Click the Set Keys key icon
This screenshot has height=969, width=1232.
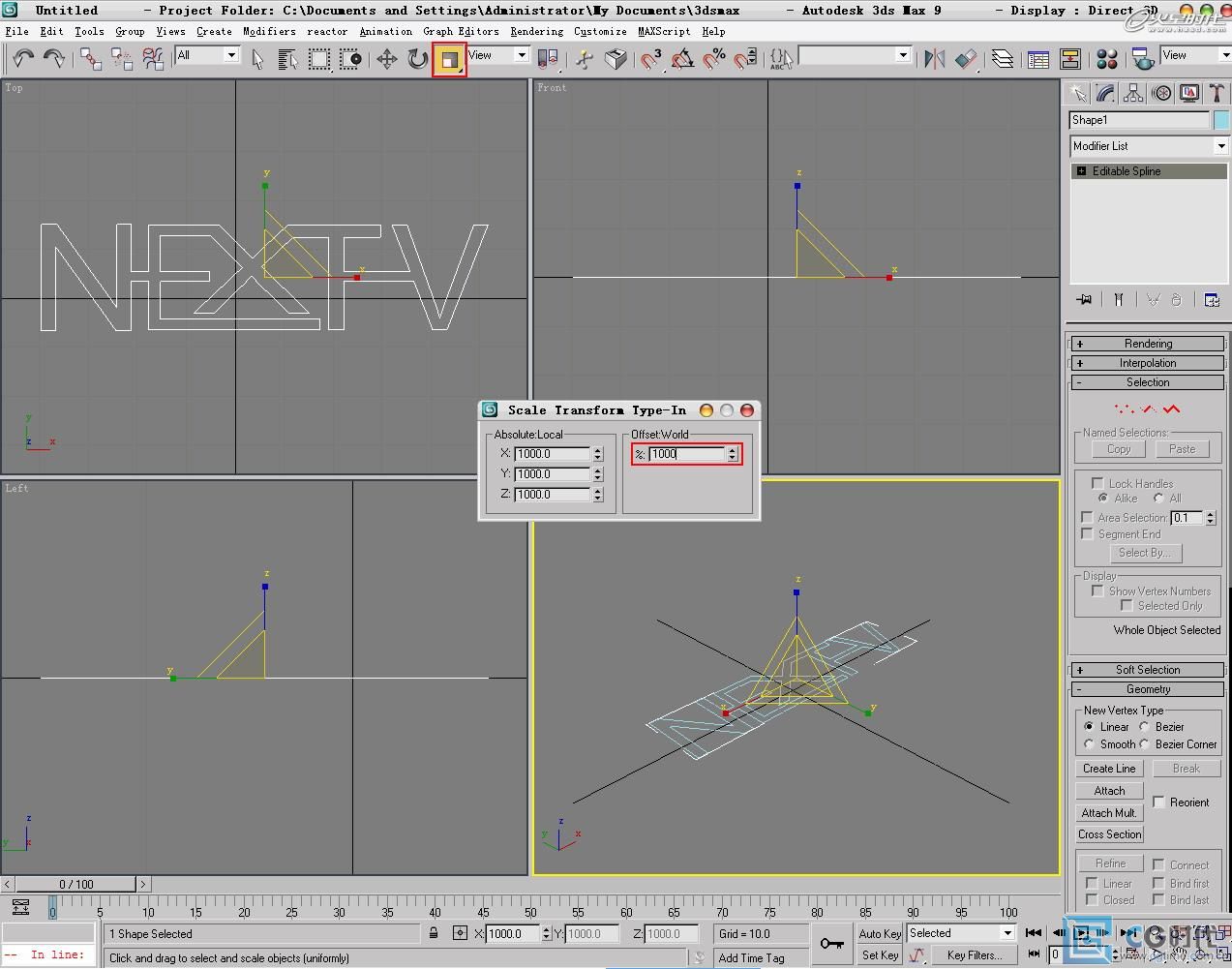click(831, 943)
